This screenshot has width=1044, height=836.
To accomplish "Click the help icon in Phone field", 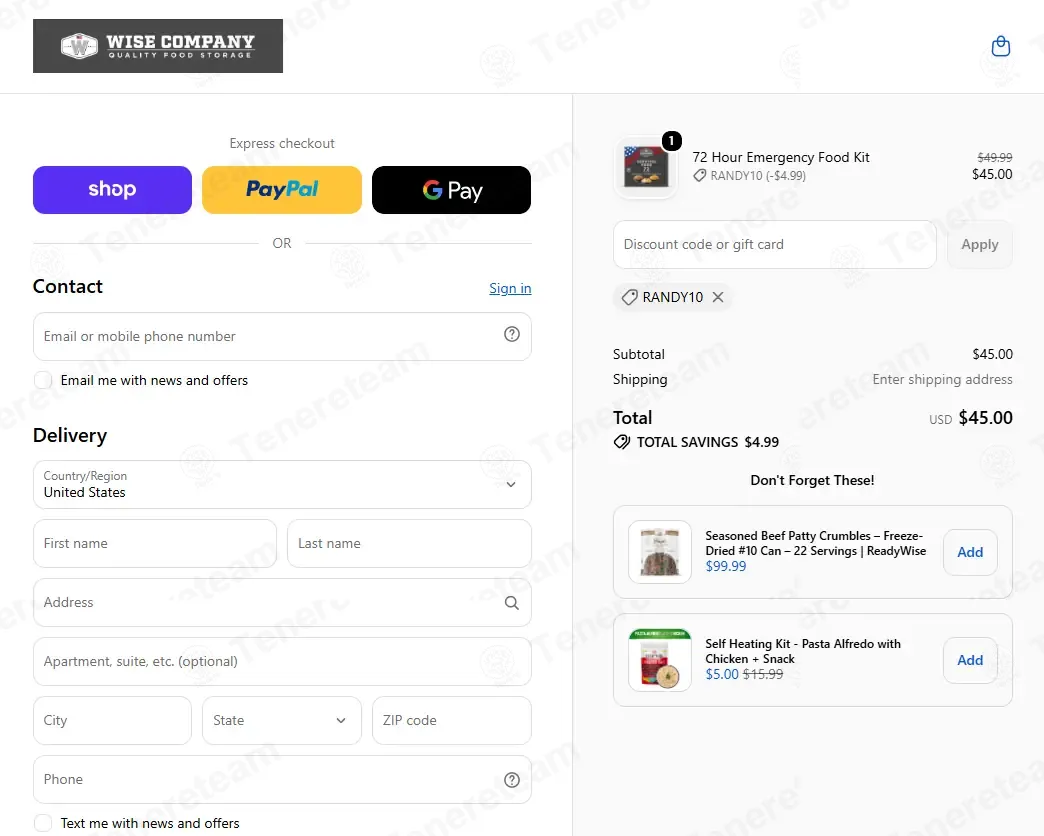I will click(511, 779).
